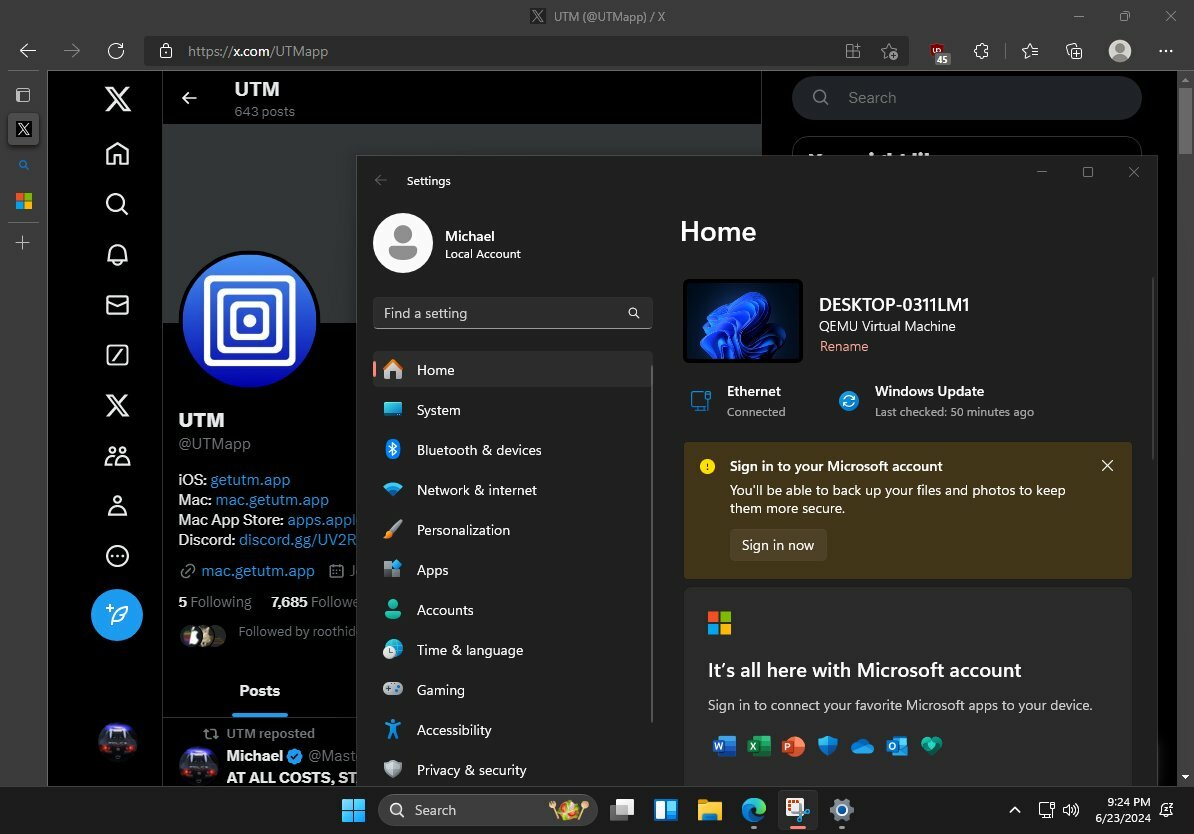Open Messages envelope in X sidebar
1194x834 pixels.
point(117,305)
